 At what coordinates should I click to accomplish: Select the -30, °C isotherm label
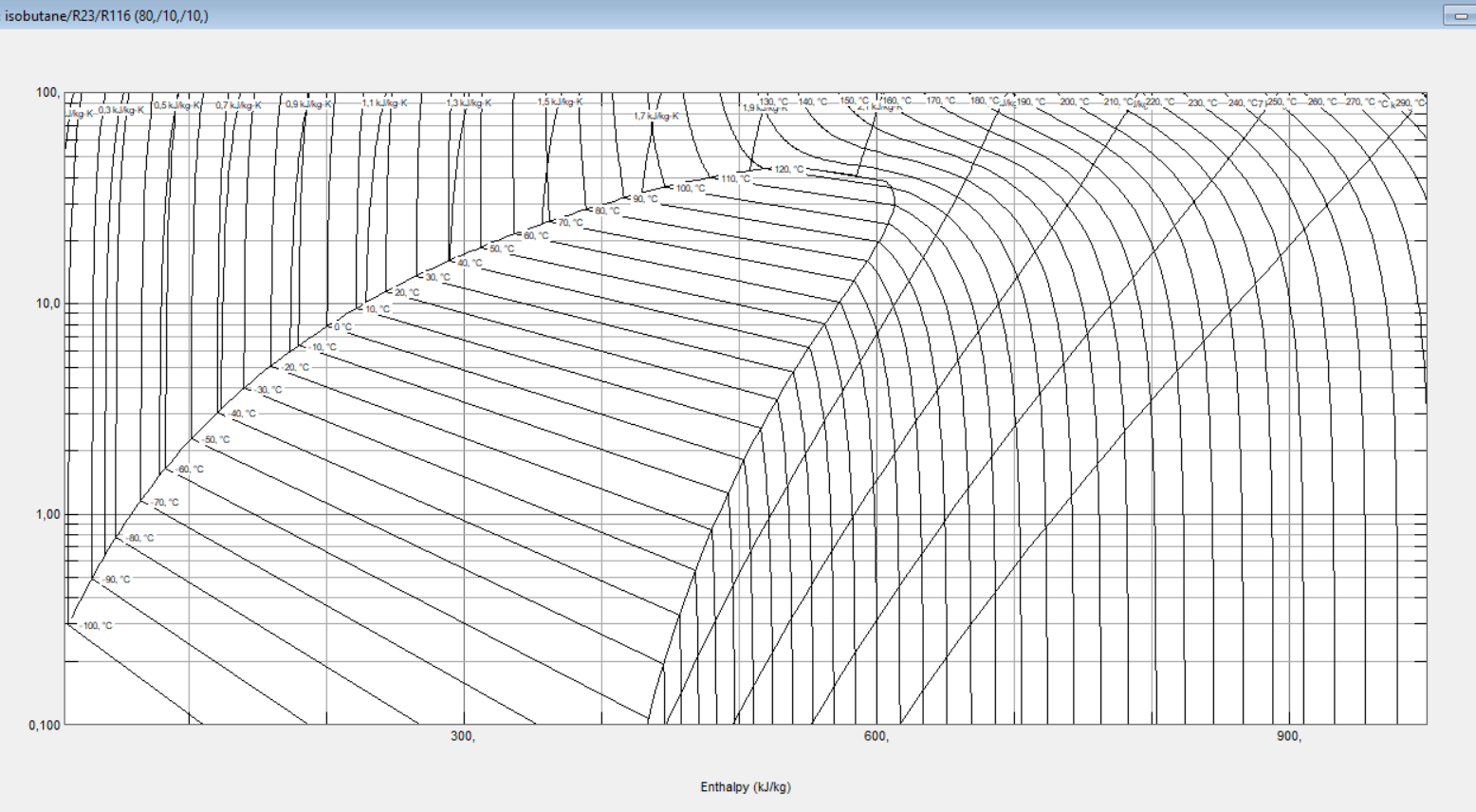click(x=268, y=390)
